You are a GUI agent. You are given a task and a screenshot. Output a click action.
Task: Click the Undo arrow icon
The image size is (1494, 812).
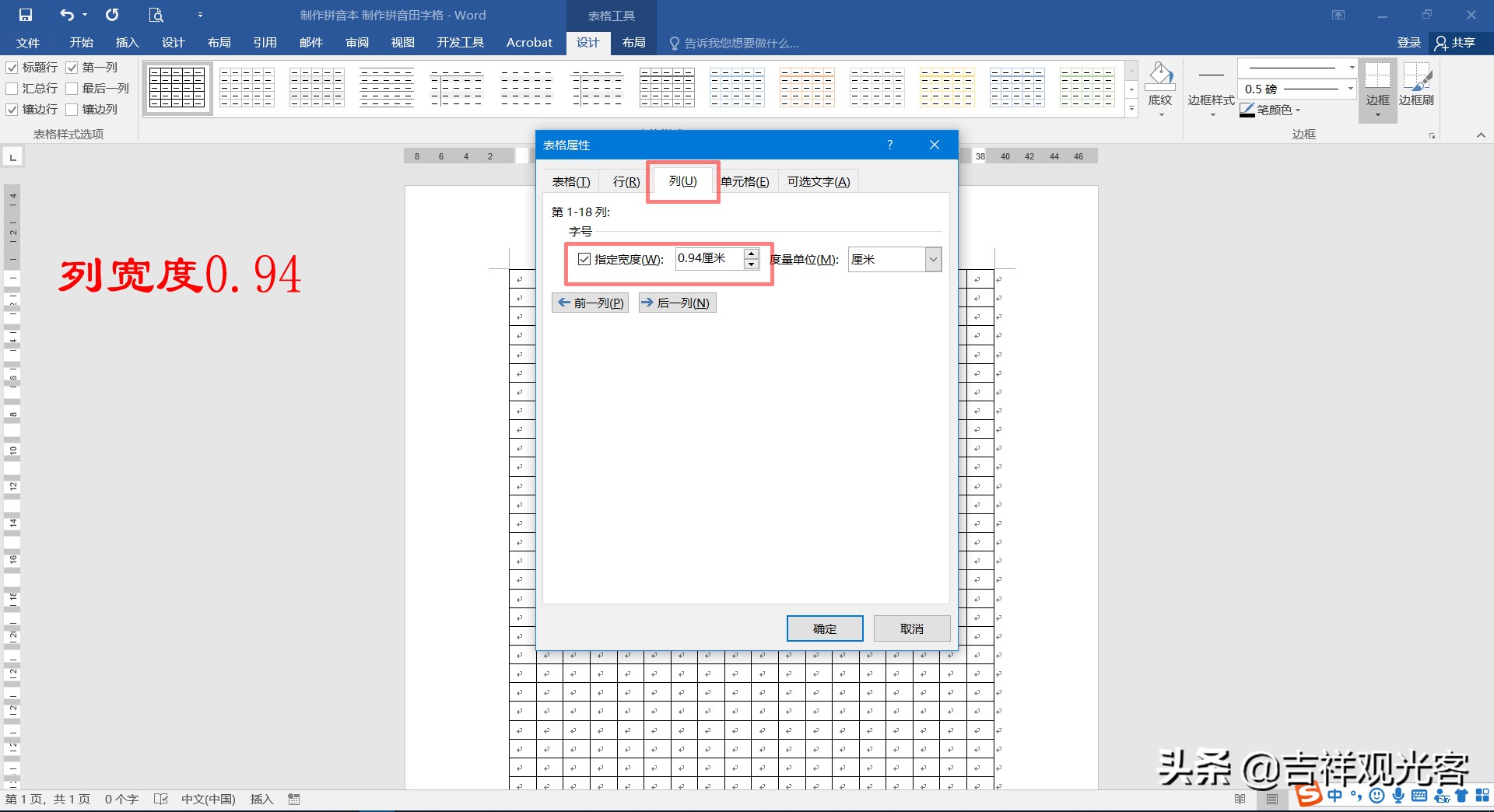67,15
